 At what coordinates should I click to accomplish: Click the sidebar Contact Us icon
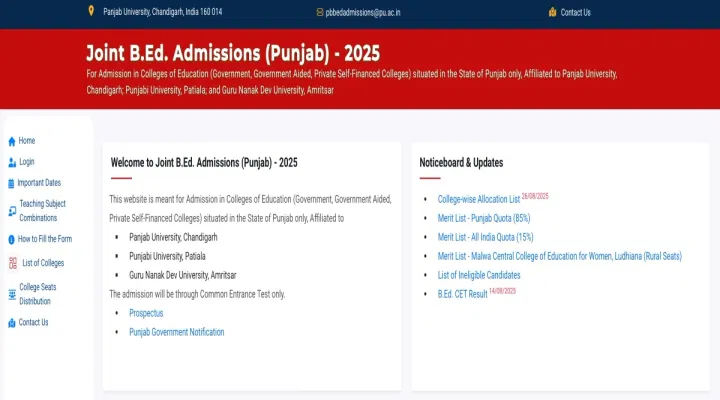12,323
